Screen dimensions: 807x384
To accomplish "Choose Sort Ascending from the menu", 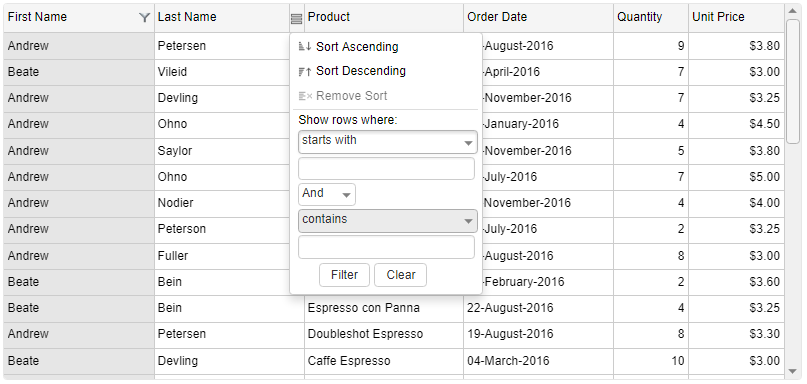I will (x=385, y=47).
